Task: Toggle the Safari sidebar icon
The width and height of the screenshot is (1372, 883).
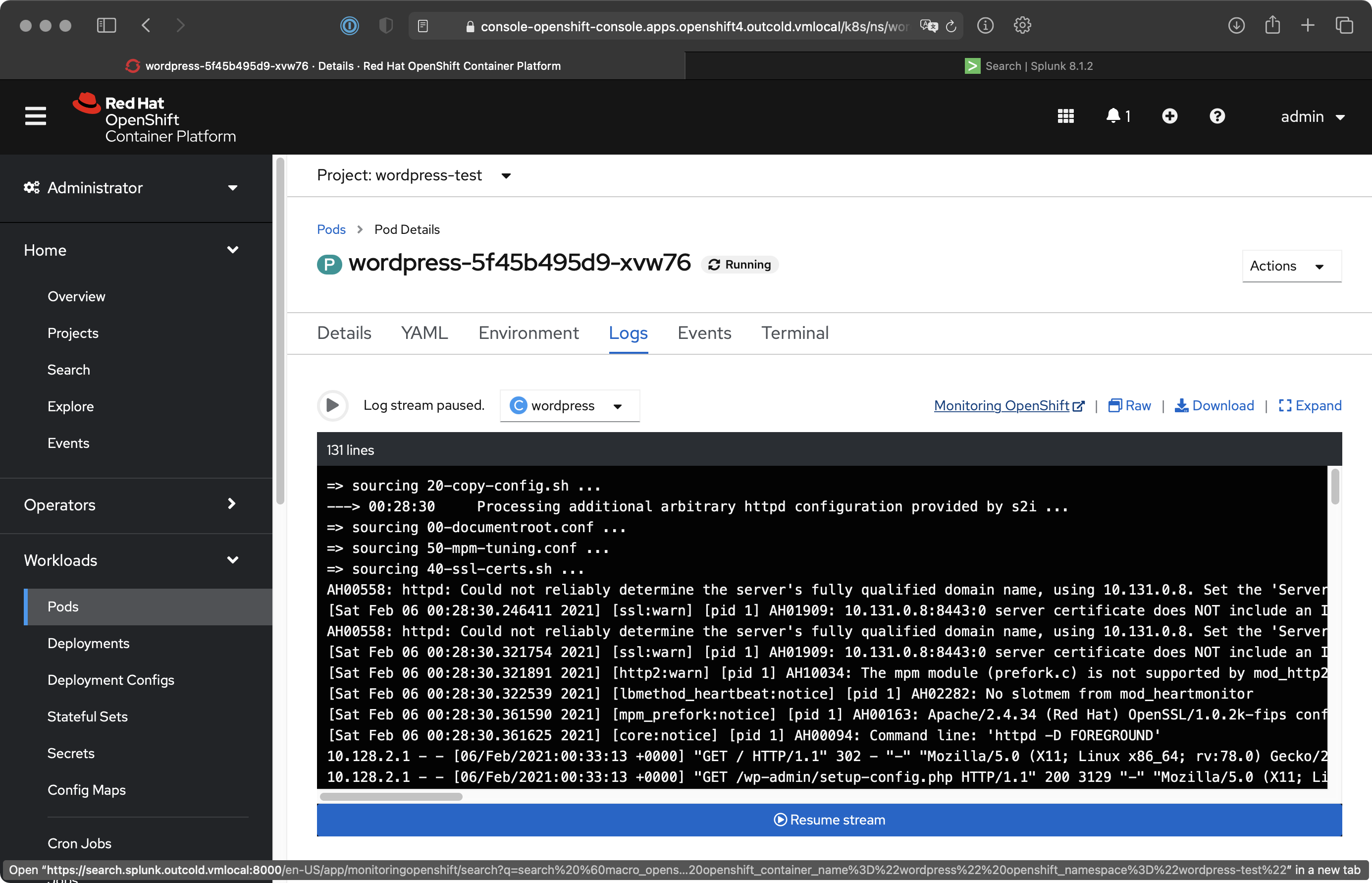Action: [x=106, y=25]
